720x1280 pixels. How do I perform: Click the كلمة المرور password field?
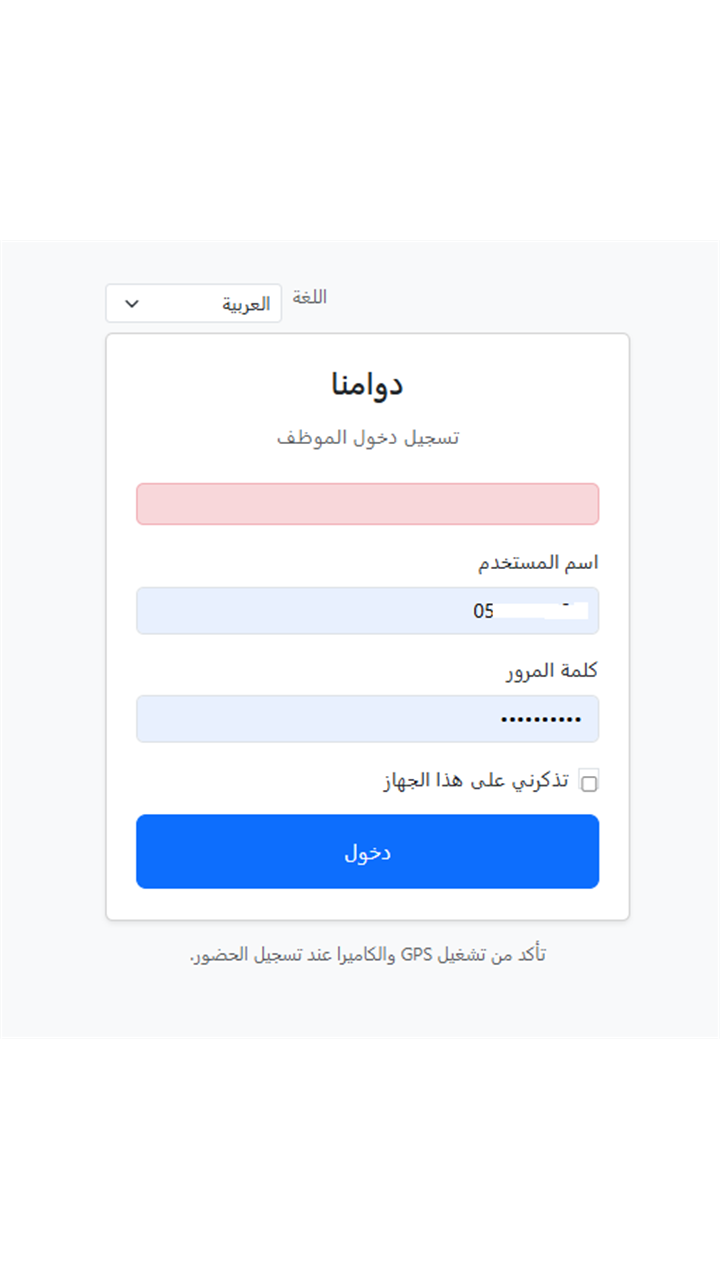pyautogui.click(x=367, y=718)
